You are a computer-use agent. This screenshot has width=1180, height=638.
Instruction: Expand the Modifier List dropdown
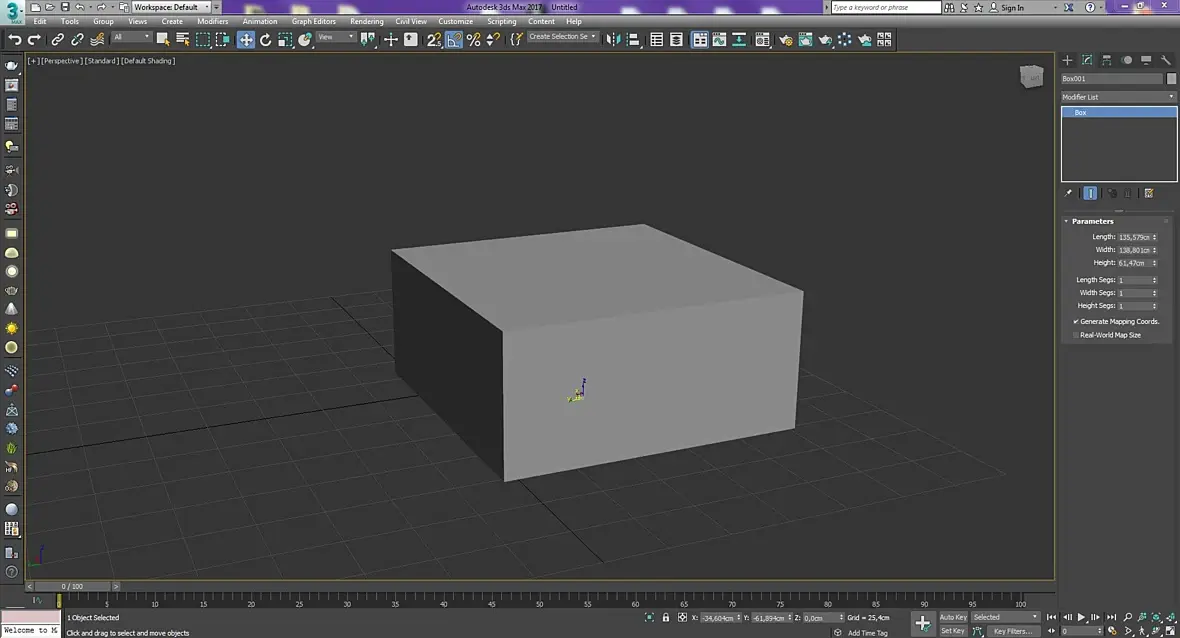pyautogui.click(x=1118, y=97)
